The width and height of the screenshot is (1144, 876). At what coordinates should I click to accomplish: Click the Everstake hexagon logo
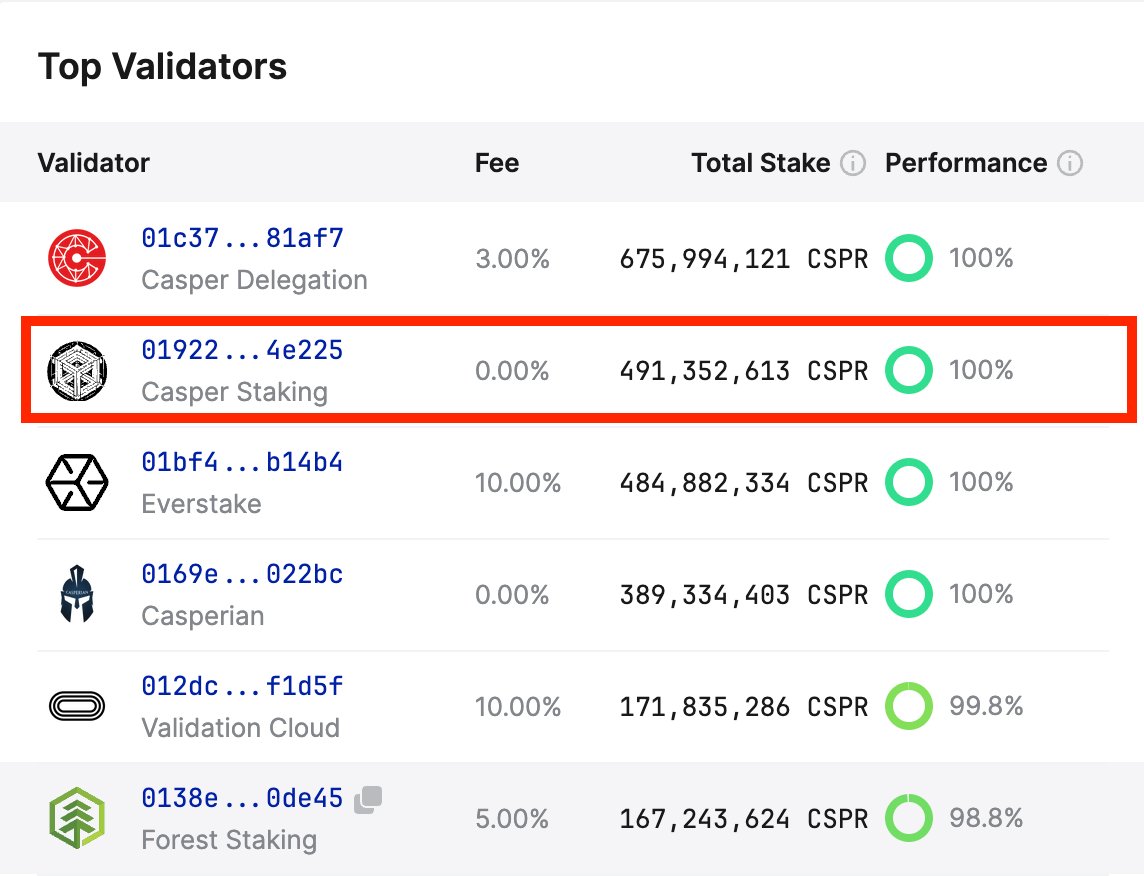click(77, 482)
